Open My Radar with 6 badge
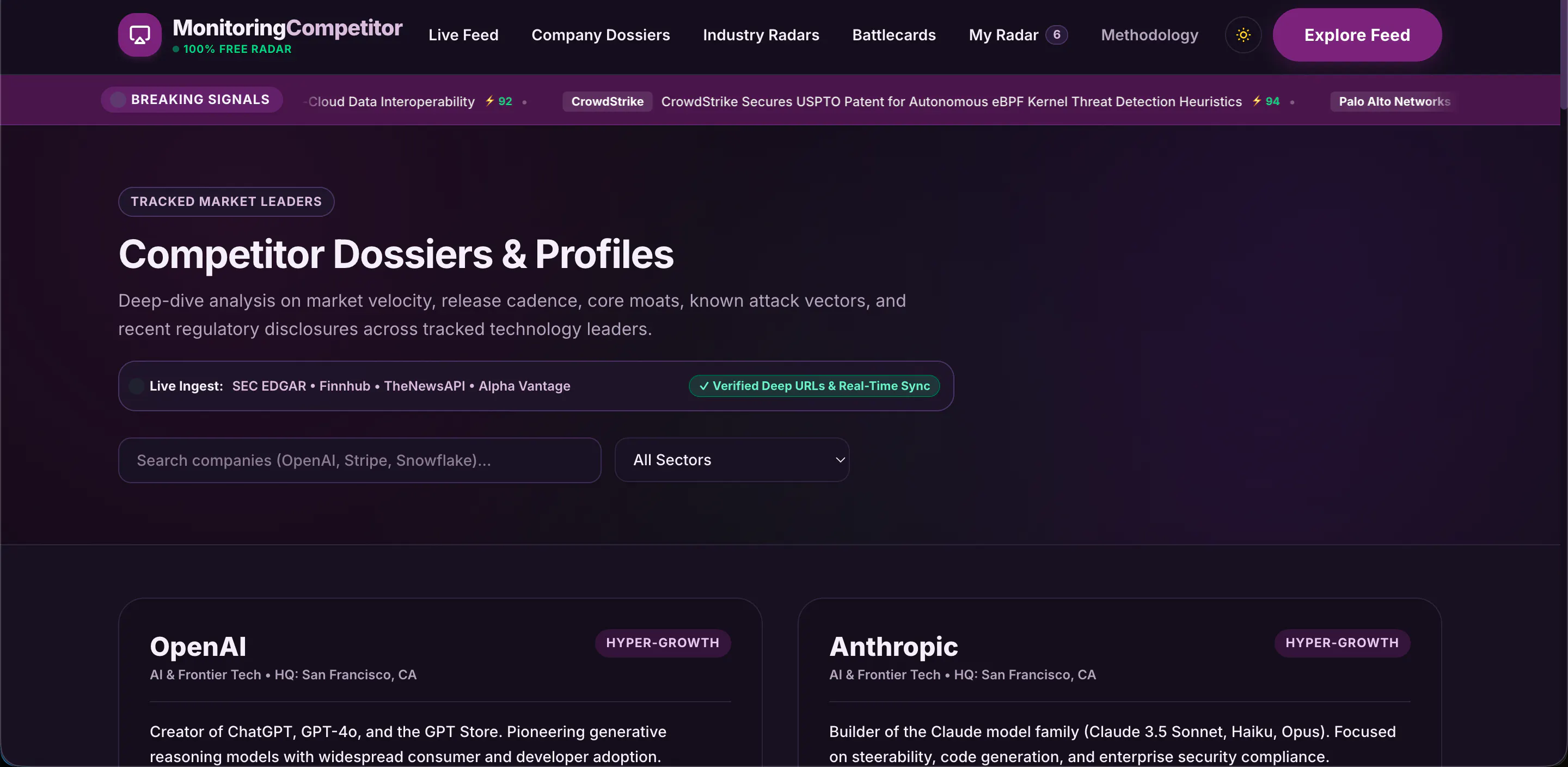This screenshot has width=1568, height=767. tap(1018, 35)
